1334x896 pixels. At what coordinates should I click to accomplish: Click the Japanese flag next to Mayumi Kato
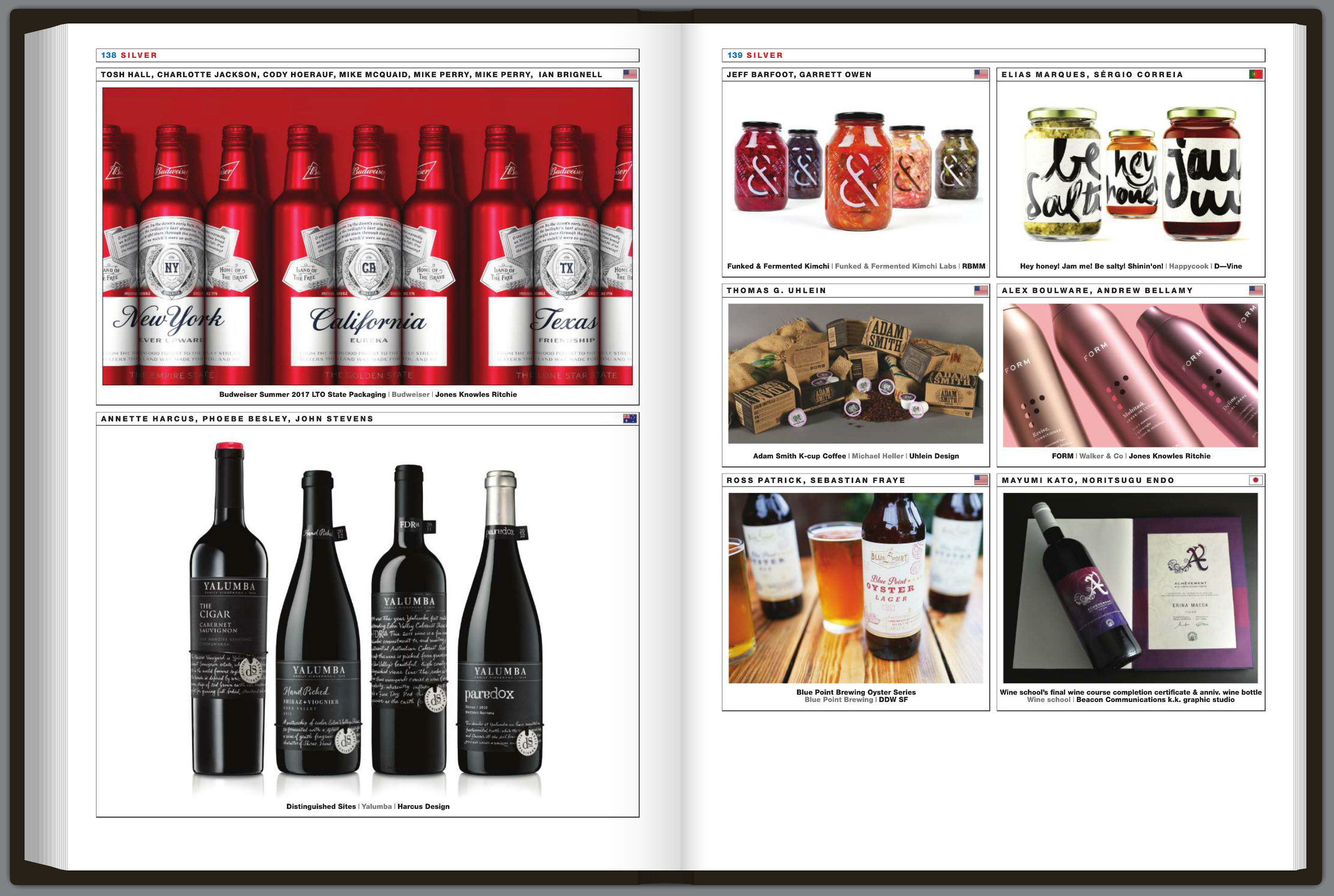(x=1255, y=480)
